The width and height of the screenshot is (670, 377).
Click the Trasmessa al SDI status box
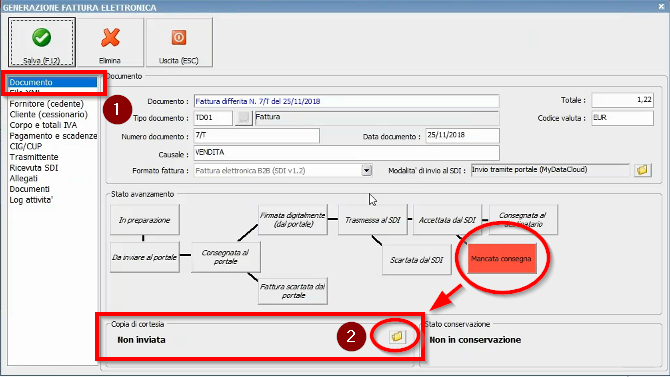[x=373, y=220]
